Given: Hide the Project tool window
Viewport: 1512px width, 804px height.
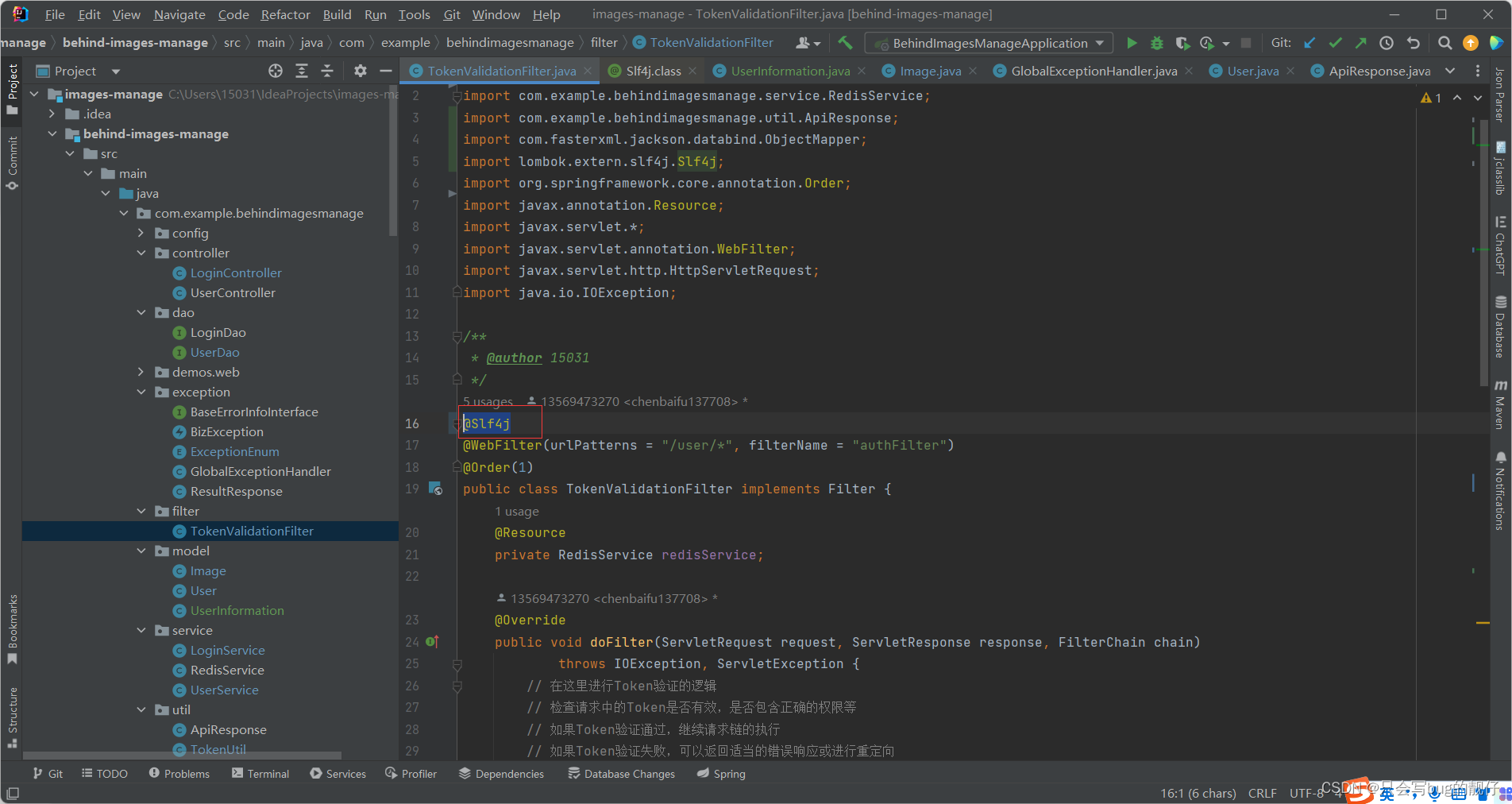Looking at the screenshot, I should click(x=386, y=71).
